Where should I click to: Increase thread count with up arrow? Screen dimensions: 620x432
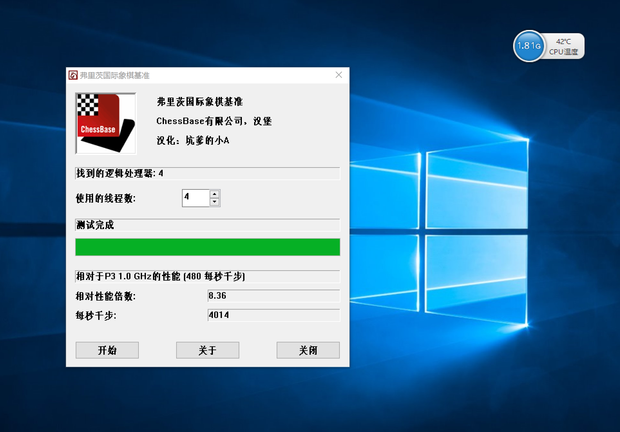(x=214, y=194)
